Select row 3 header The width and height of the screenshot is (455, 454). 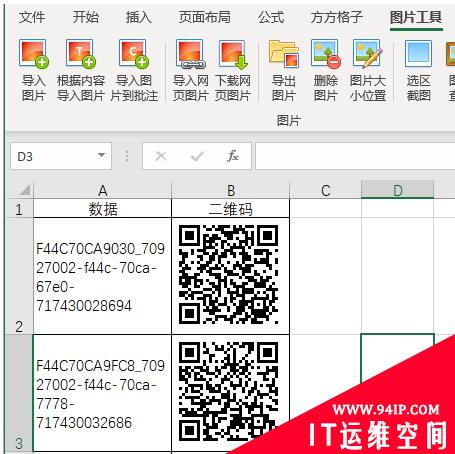19,393
